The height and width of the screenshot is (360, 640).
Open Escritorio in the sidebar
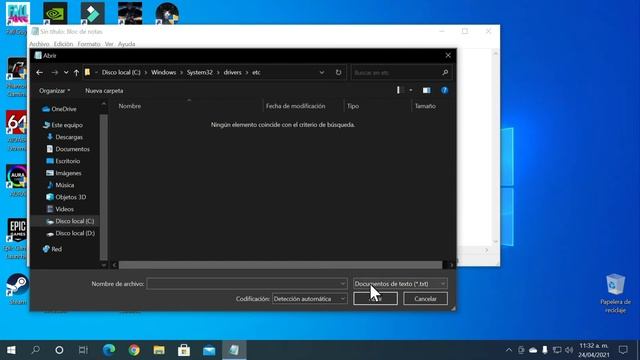63,161
